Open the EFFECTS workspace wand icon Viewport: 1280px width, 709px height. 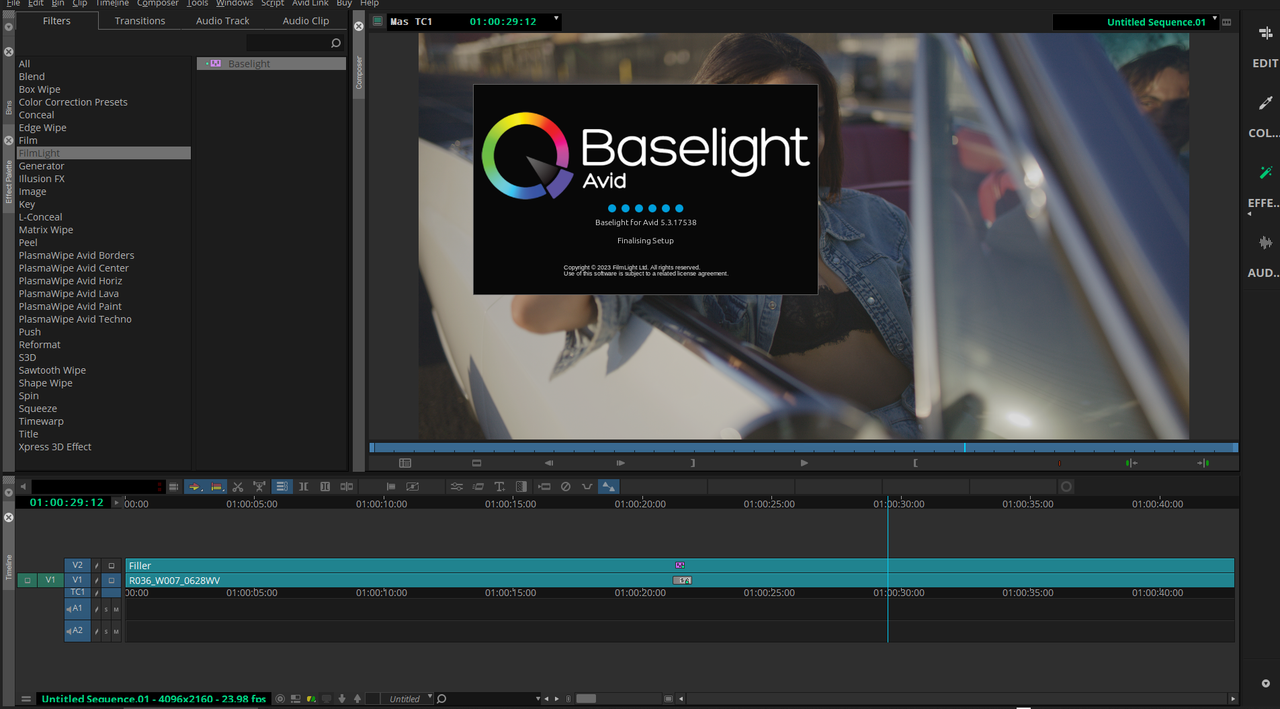(1265, 173)
